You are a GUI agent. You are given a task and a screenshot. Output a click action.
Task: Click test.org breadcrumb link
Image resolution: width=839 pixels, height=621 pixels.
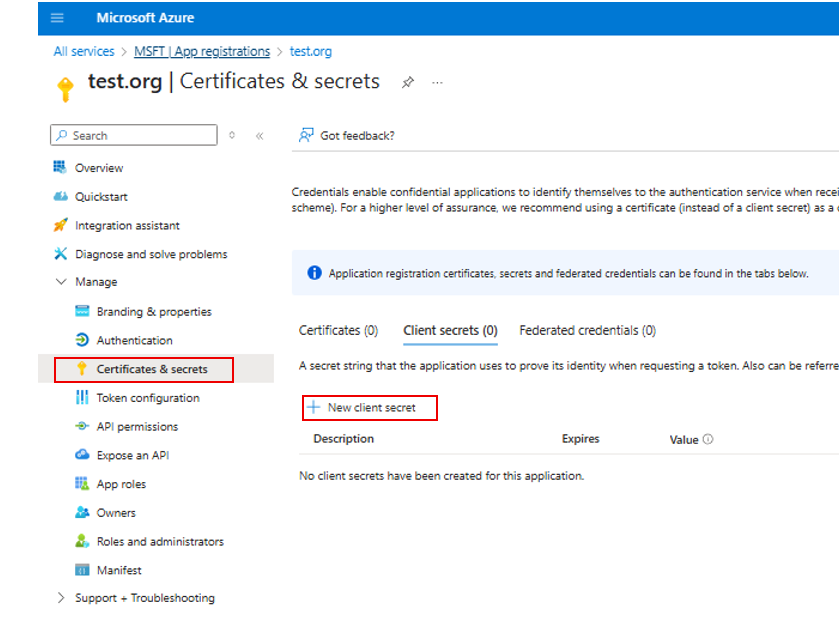pos(310,51)
